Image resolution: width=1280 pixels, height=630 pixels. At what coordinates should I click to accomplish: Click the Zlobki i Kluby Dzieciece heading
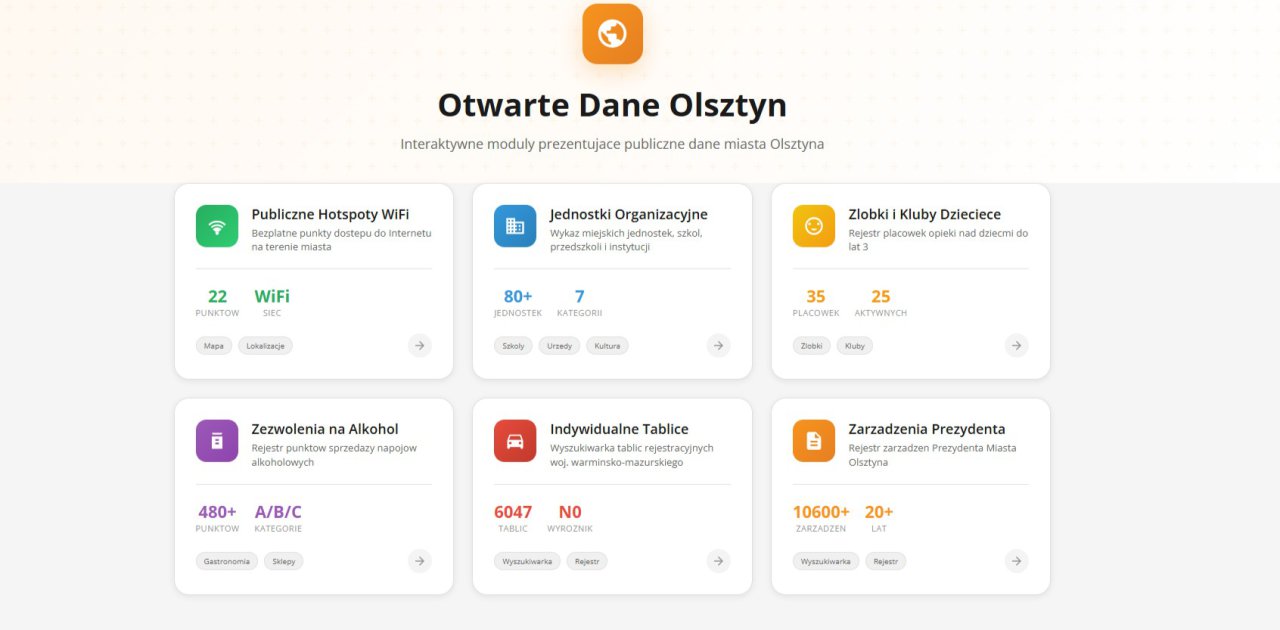point(924,214)
